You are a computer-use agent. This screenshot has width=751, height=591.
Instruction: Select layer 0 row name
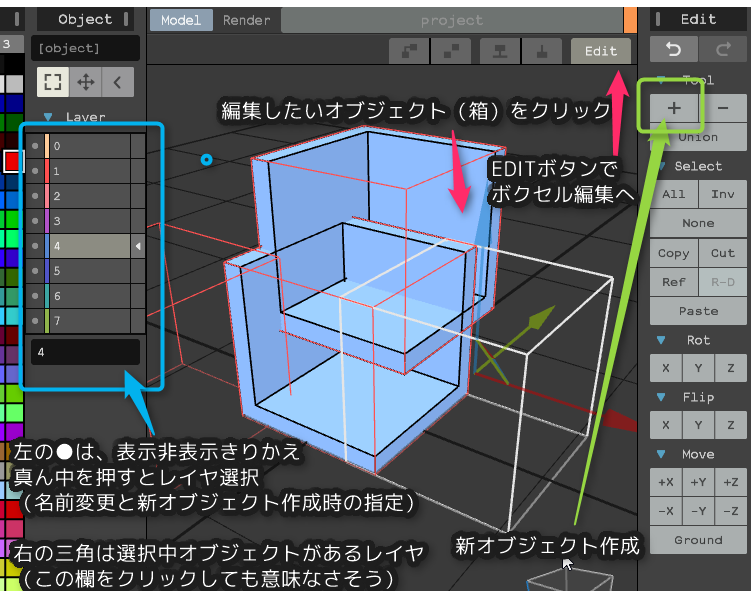click(x=90, y=146)
